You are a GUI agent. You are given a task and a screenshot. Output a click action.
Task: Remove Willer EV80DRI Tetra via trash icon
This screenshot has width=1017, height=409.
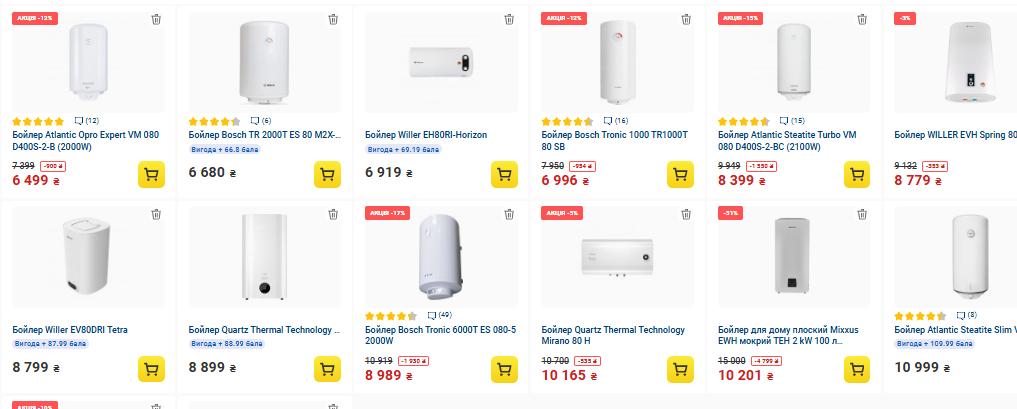click(x=156, y=214)
